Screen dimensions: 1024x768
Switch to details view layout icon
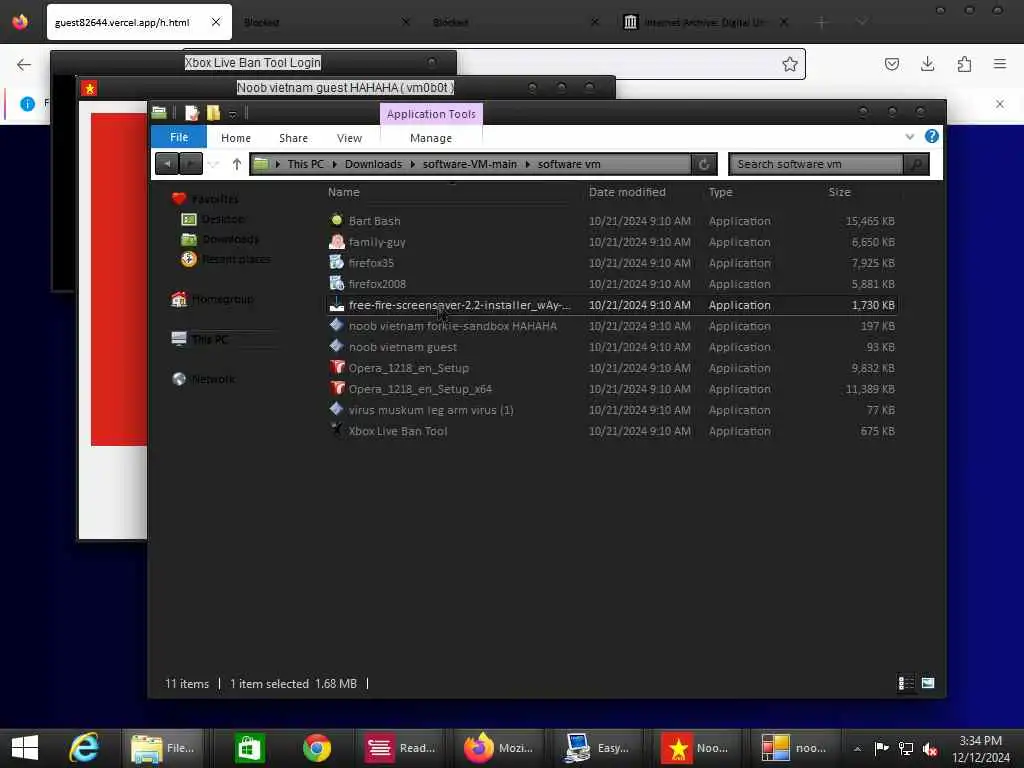(906, 683)
